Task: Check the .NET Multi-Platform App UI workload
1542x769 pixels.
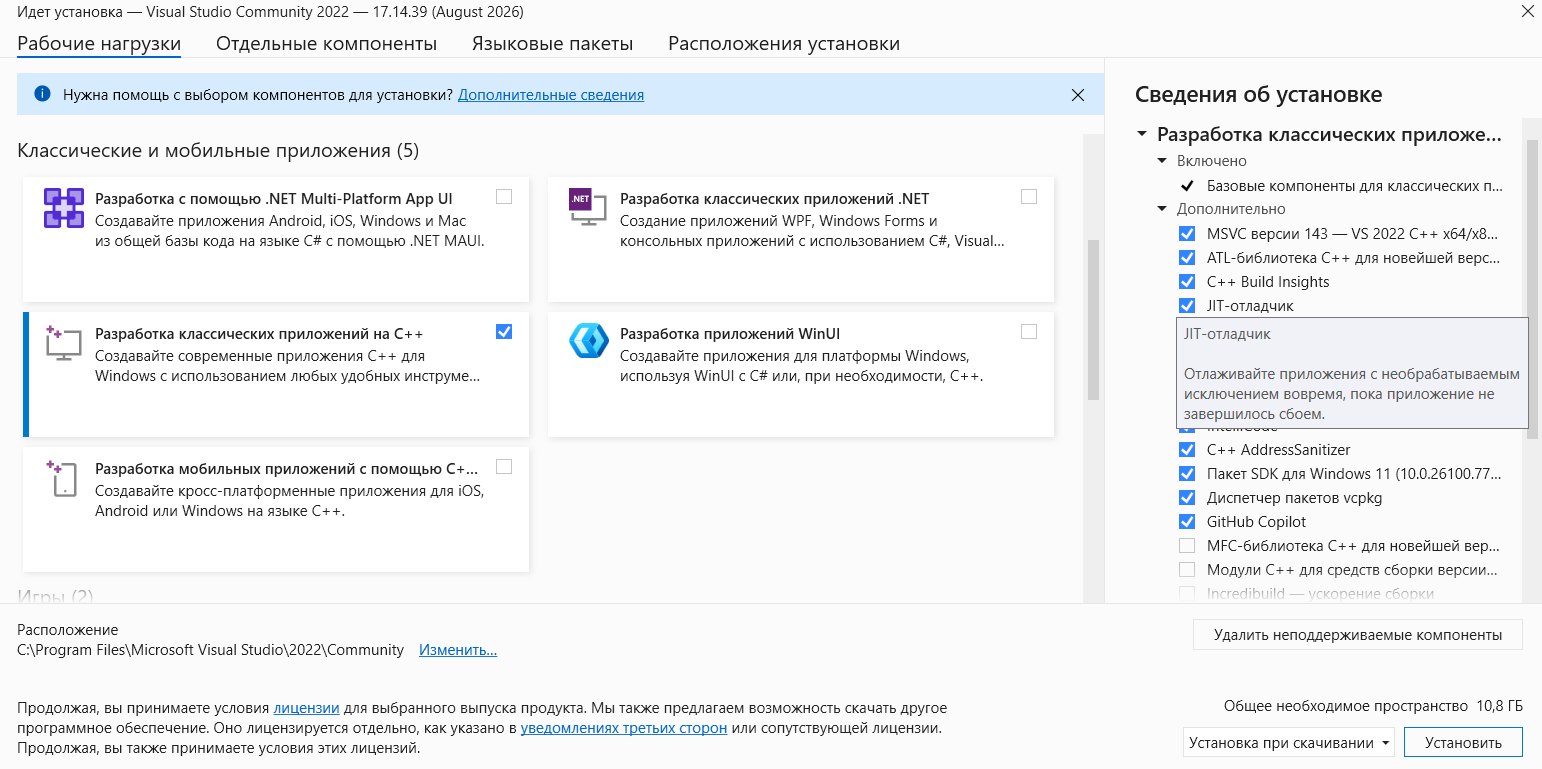Action: pyautogui.click(x=504, y=197)
